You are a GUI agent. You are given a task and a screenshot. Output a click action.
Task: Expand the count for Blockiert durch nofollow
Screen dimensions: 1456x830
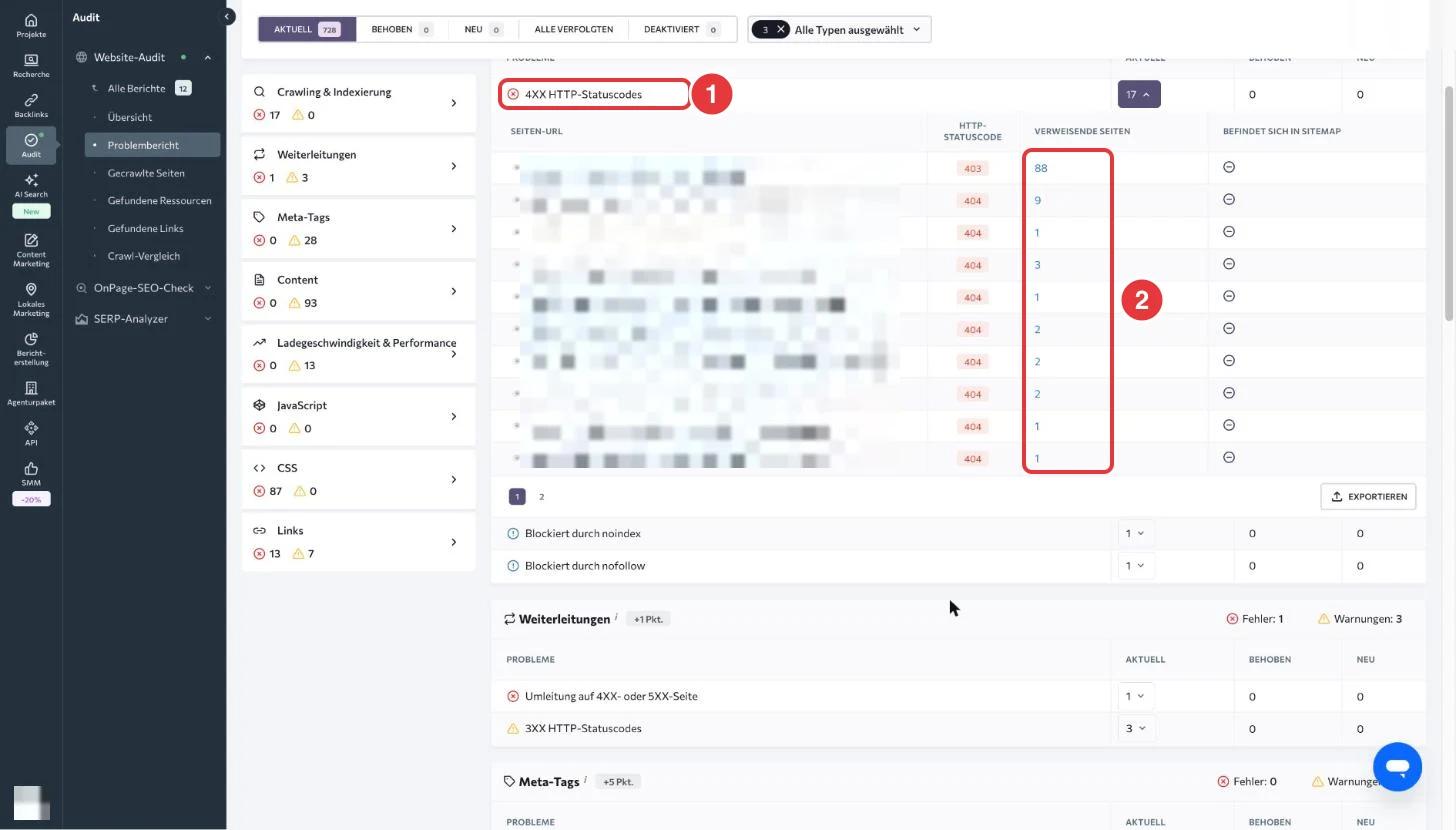click(1134, 566)
